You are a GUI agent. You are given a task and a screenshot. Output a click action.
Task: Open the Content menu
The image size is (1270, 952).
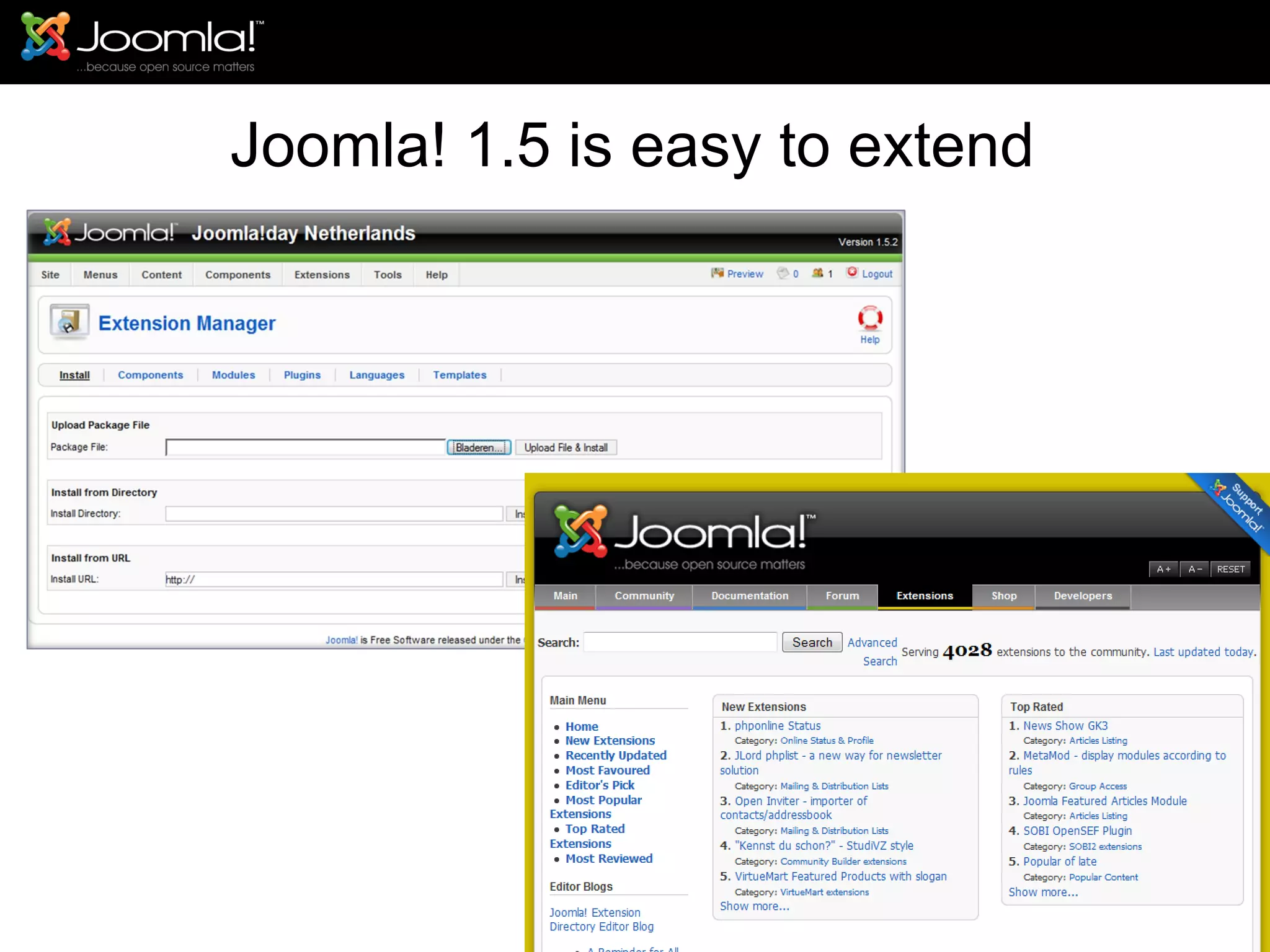coord(161,275)
